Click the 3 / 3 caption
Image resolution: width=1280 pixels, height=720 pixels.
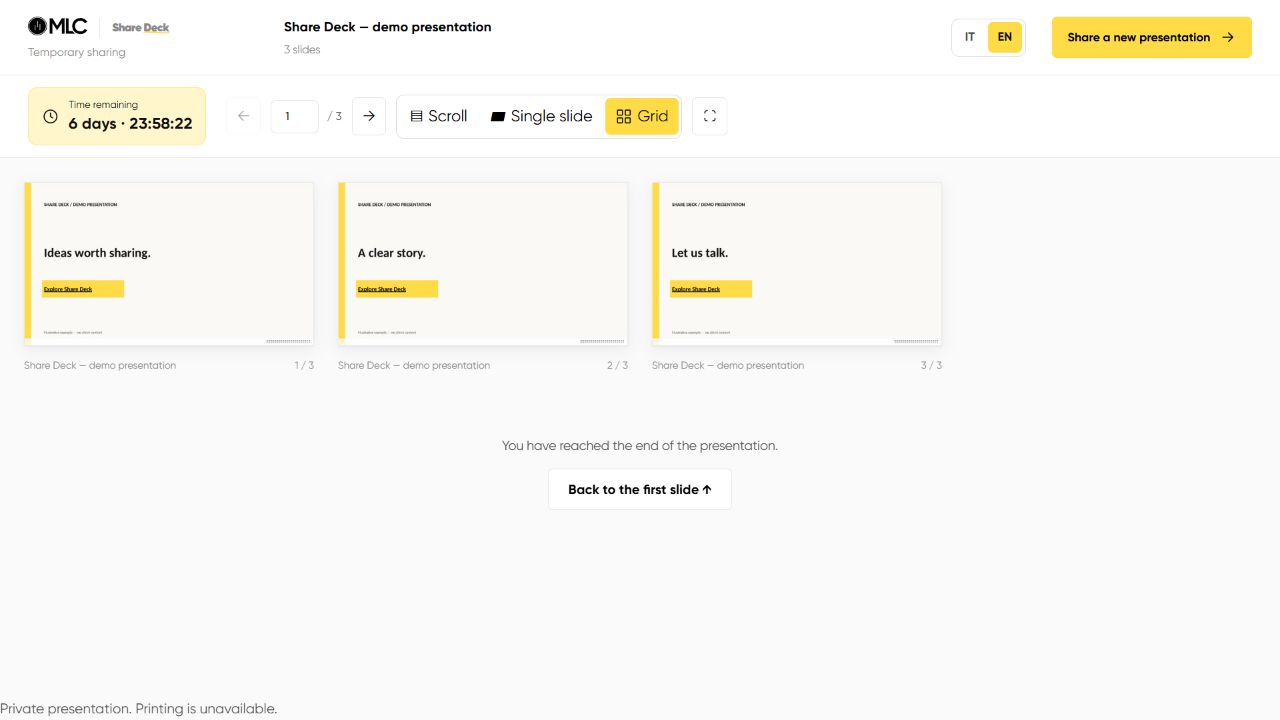pyautogui.click(x=931, y=365)
